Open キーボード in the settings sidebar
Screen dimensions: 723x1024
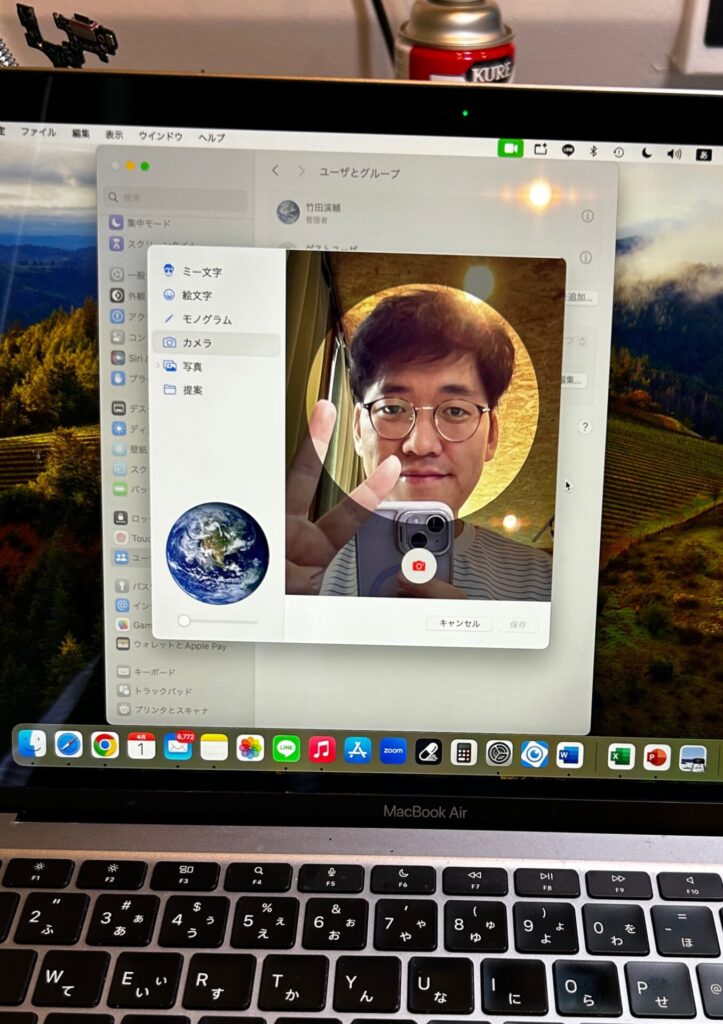pos(146,671)
